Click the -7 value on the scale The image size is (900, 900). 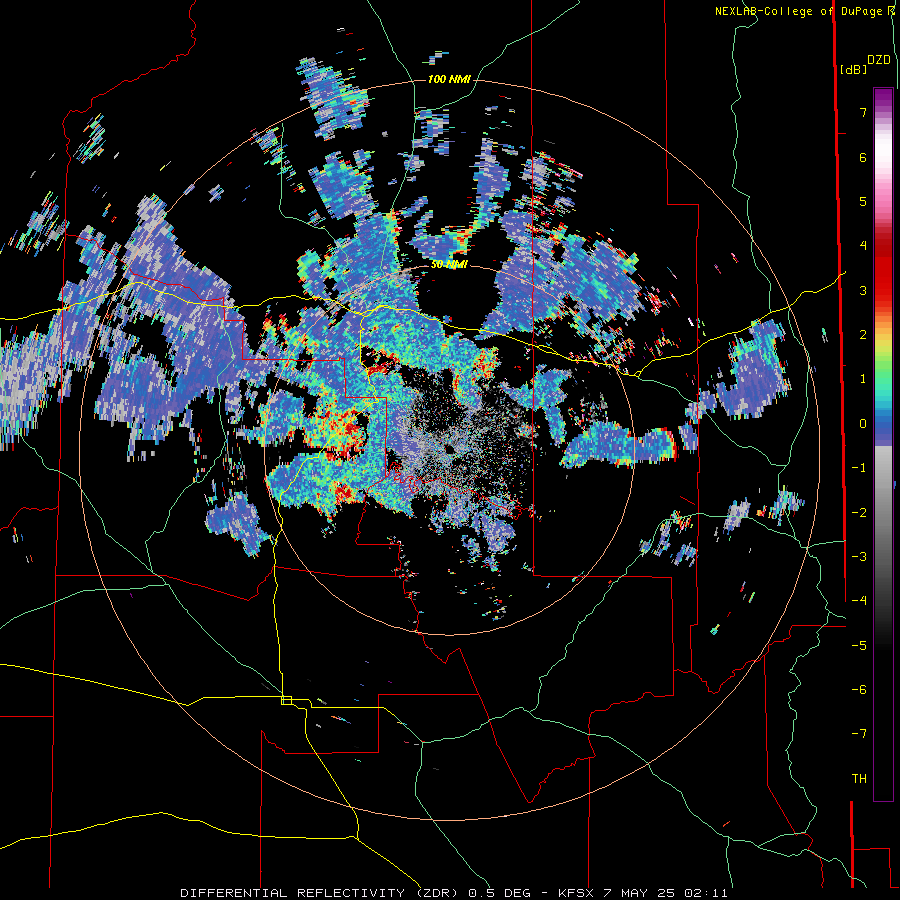[x=859, y=734]
